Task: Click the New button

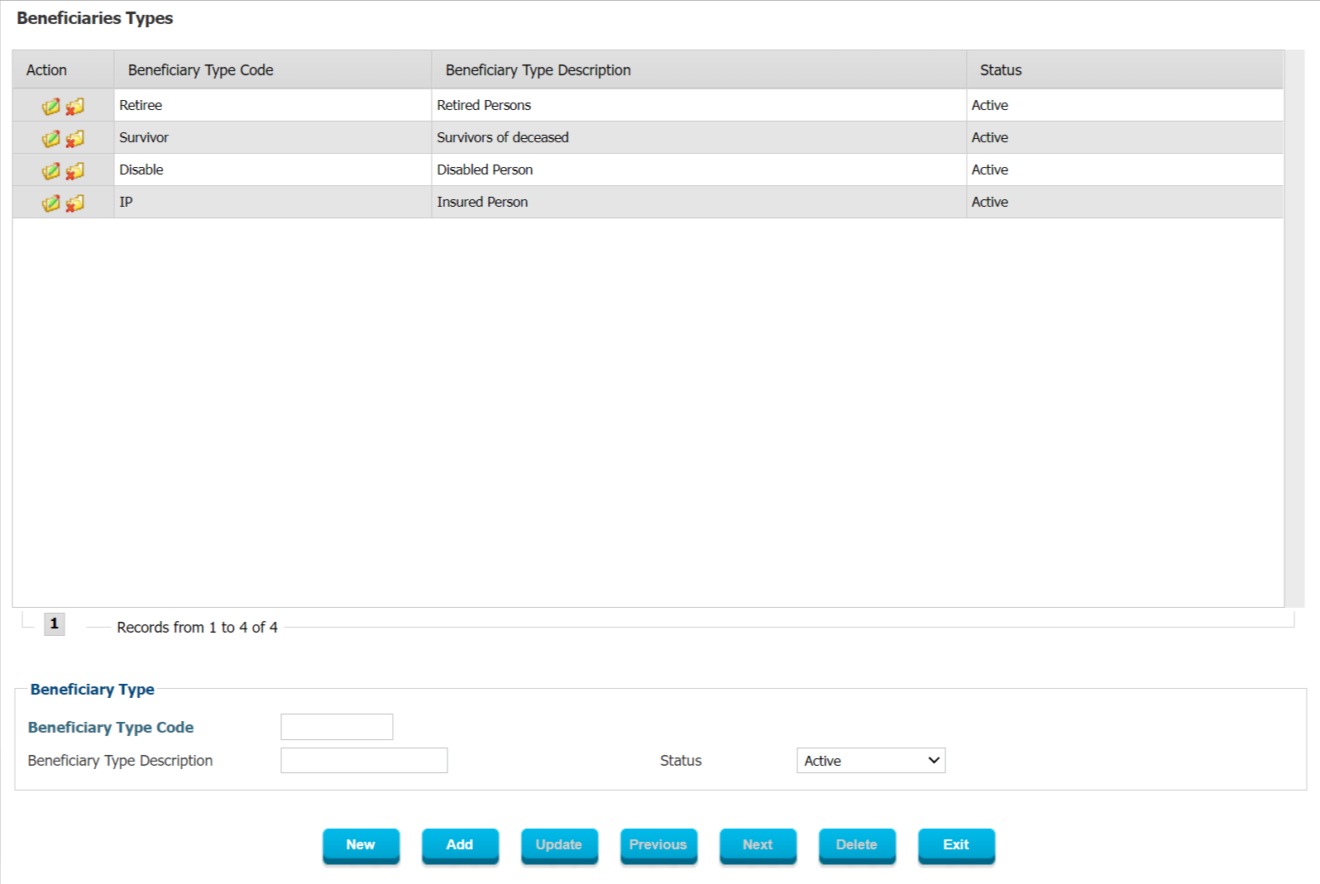Action: click(361, 845)
